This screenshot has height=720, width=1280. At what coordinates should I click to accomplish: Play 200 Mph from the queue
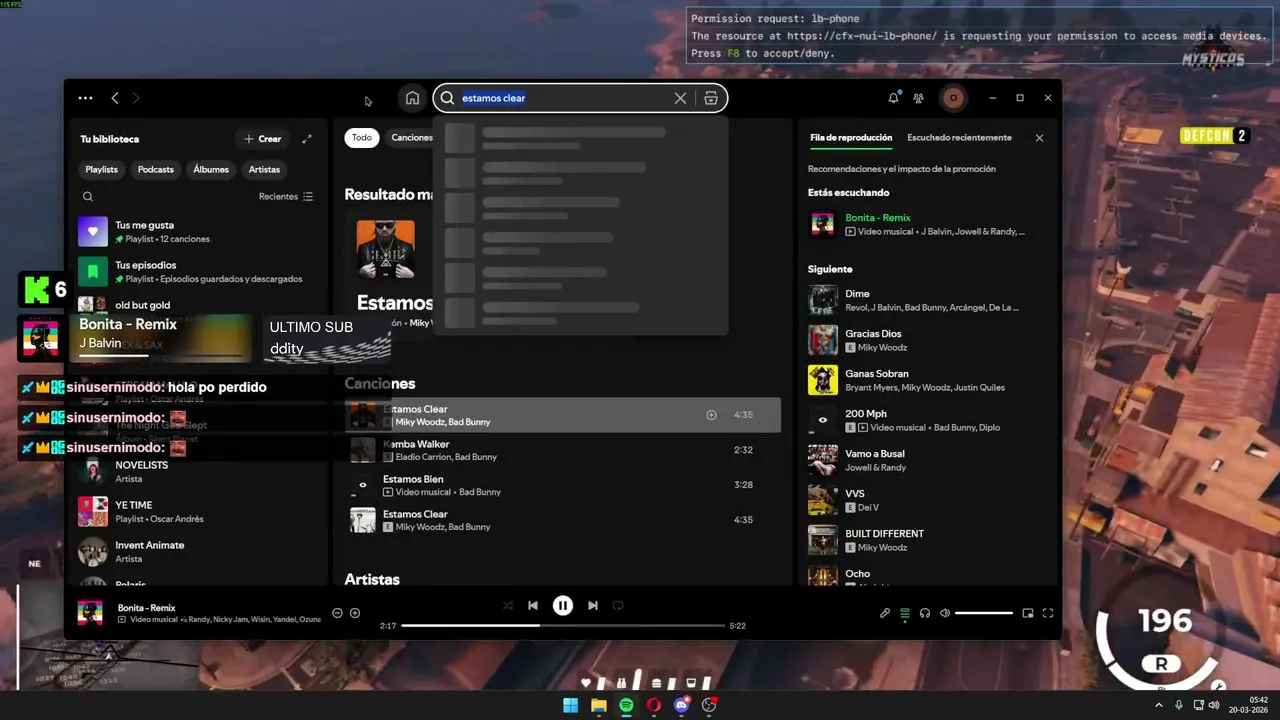(x=925, y=420)
